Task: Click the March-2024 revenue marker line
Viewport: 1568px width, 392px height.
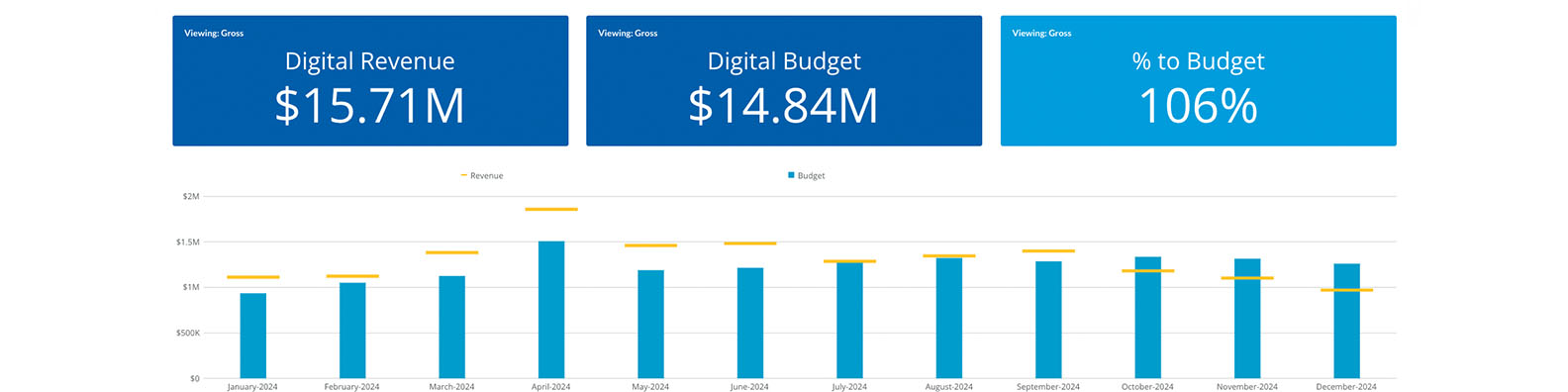Action: pos(452,252)
